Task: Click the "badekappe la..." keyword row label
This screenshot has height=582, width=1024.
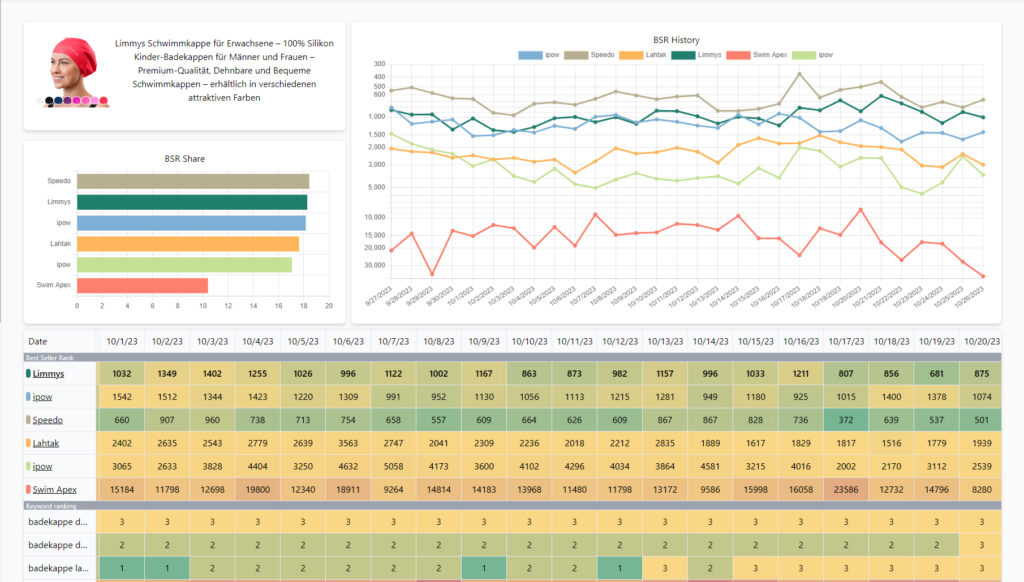Action: click(58, 568)
